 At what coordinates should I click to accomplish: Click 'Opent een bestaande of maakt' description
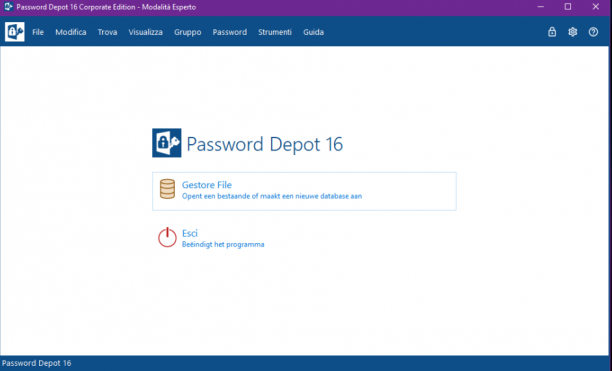click(x=272, y=196)
